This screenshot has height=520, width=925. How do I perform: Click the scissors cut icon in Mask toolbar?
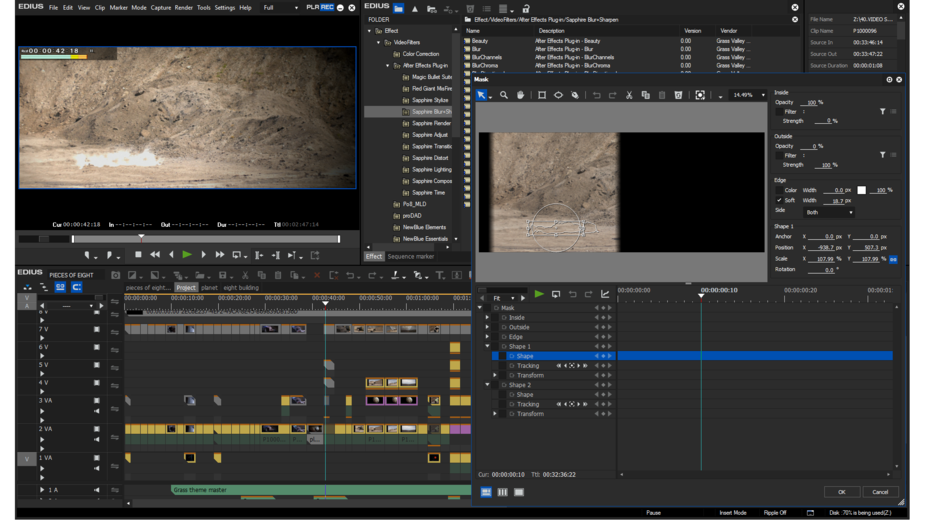click(x=629, y=95)
